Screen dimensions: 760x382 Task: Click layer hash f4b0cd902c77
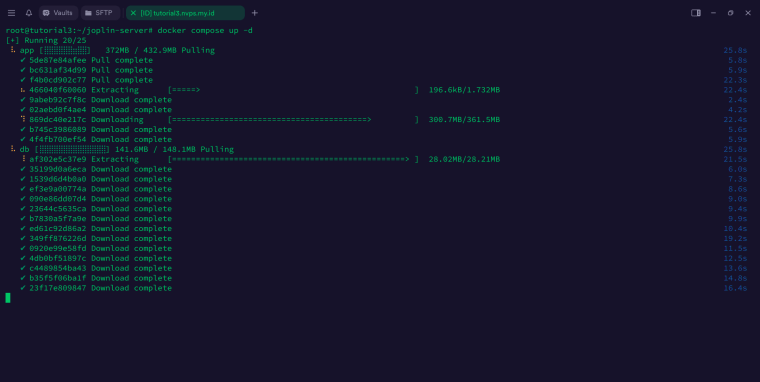pyautogui.click(x=58, y=80)
